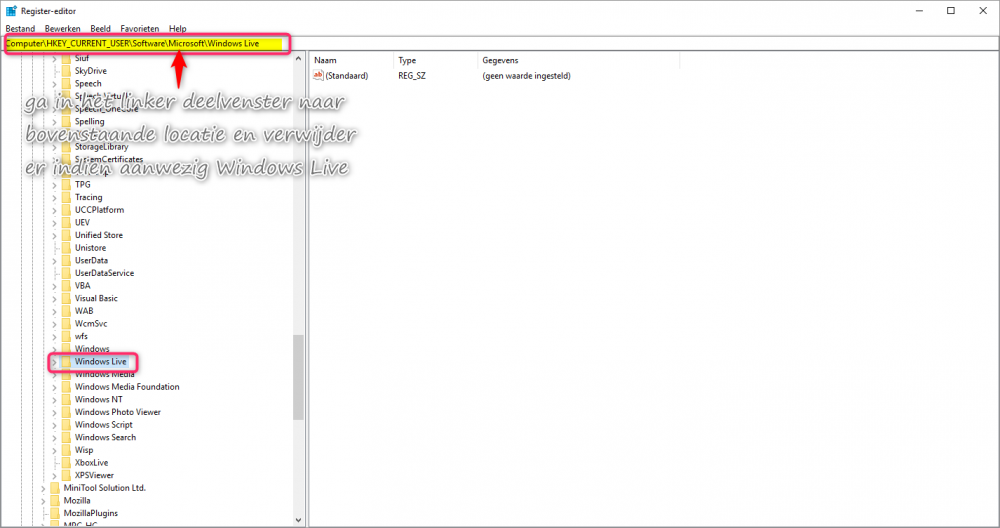Expand the Unified Store key
Viewport: 1000px width, 528px height.
click(x=54, y=235)
